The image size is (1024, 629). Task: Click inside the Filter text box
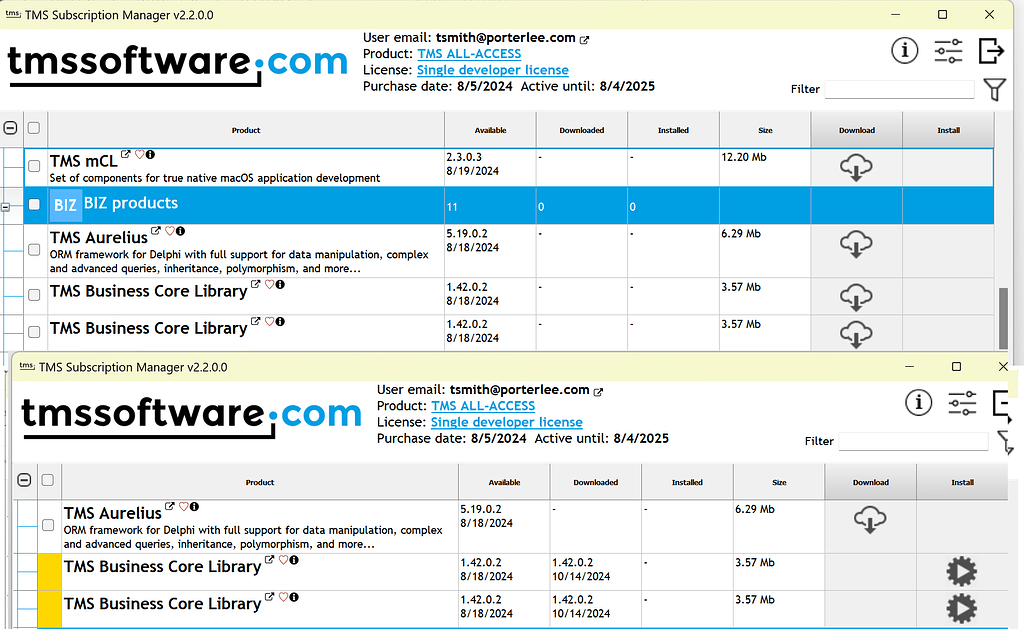click(898, 89)
